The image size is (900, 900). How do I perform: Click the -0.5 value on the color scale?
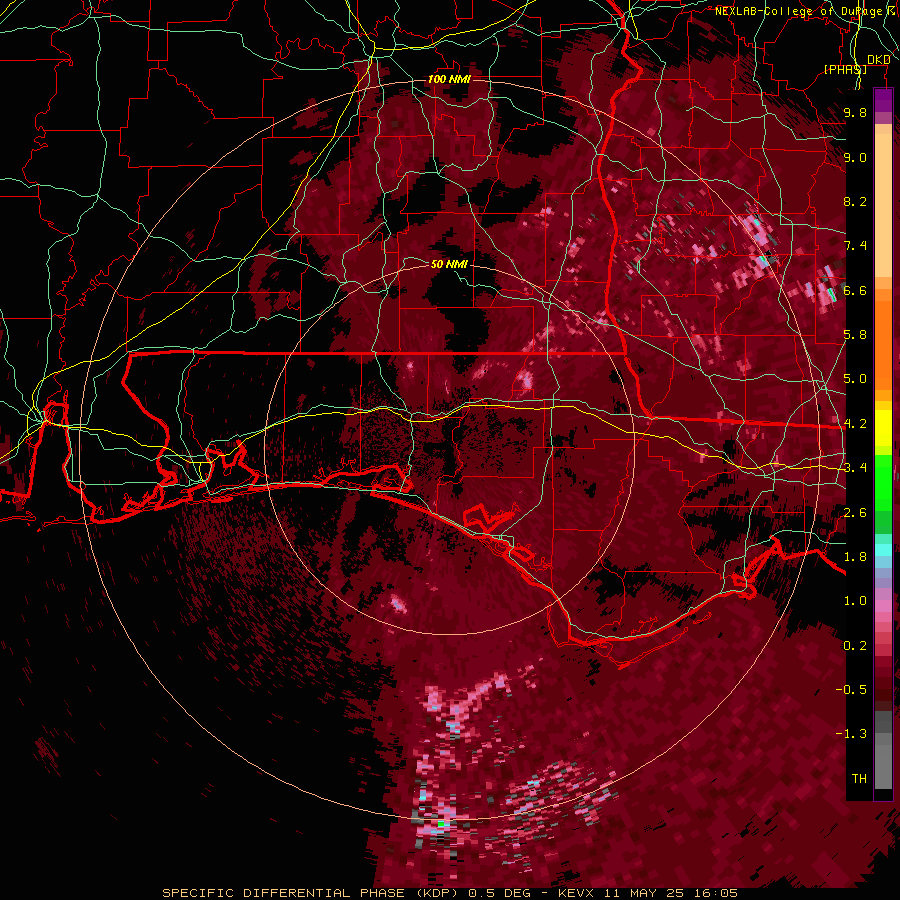coord(851,690)
